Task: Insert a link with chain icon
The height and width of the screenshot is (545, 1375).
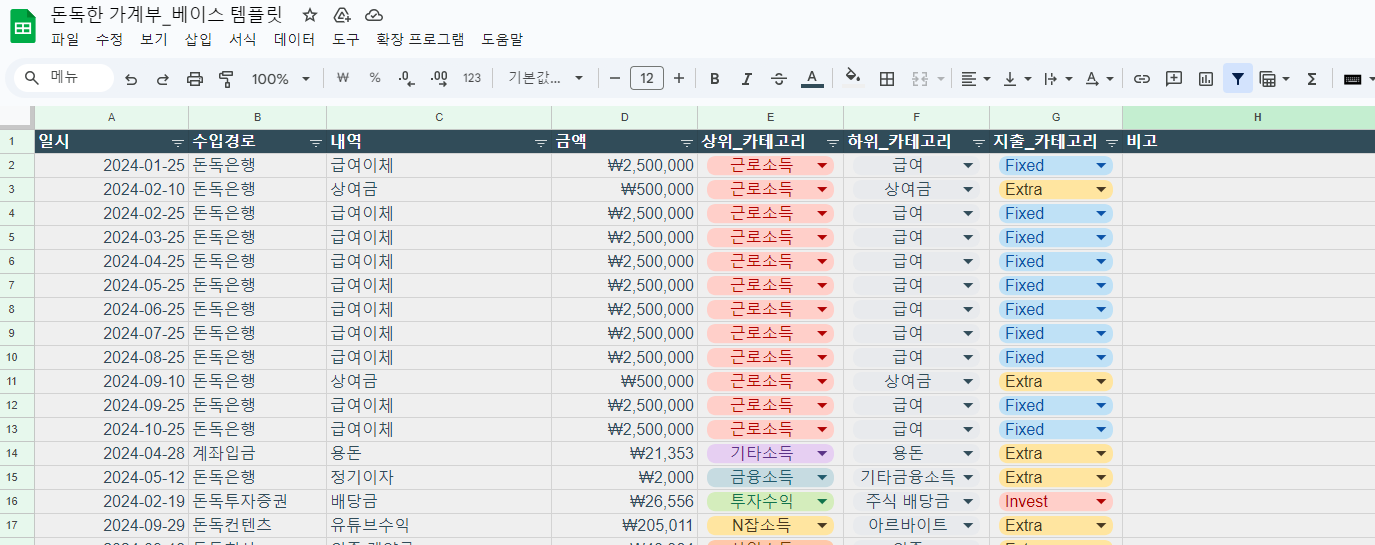Action: 1141,79
